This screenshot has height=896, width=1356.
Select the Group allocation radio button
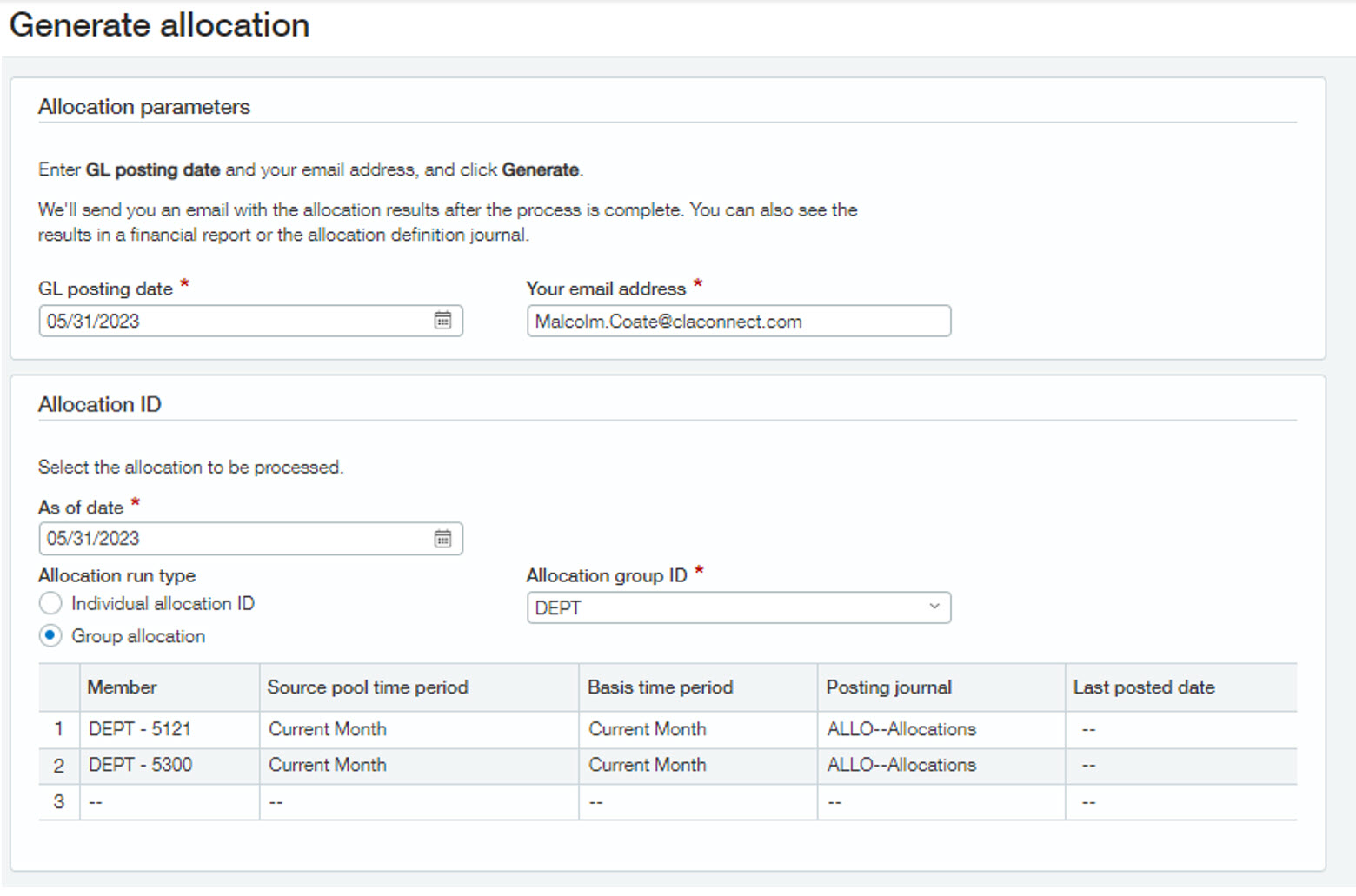(x=50, y=636)
